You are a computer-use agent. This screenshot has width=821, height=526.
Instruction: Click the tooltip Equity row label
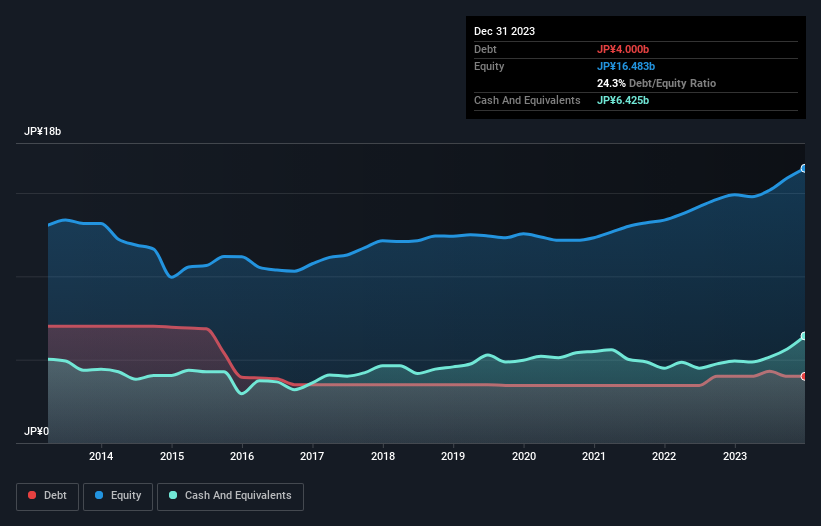[x=489, y=66]
